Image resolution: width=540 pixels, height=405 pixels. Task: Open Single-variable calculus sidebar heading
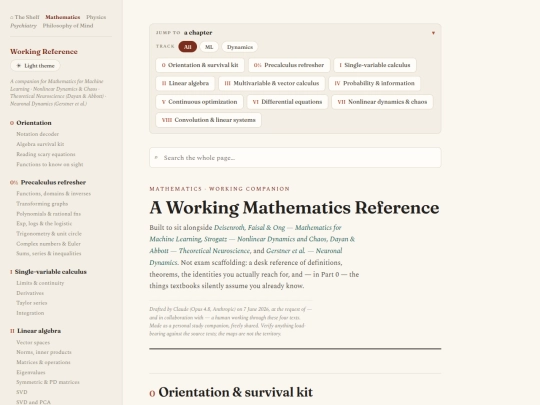[x=48, y=272]
